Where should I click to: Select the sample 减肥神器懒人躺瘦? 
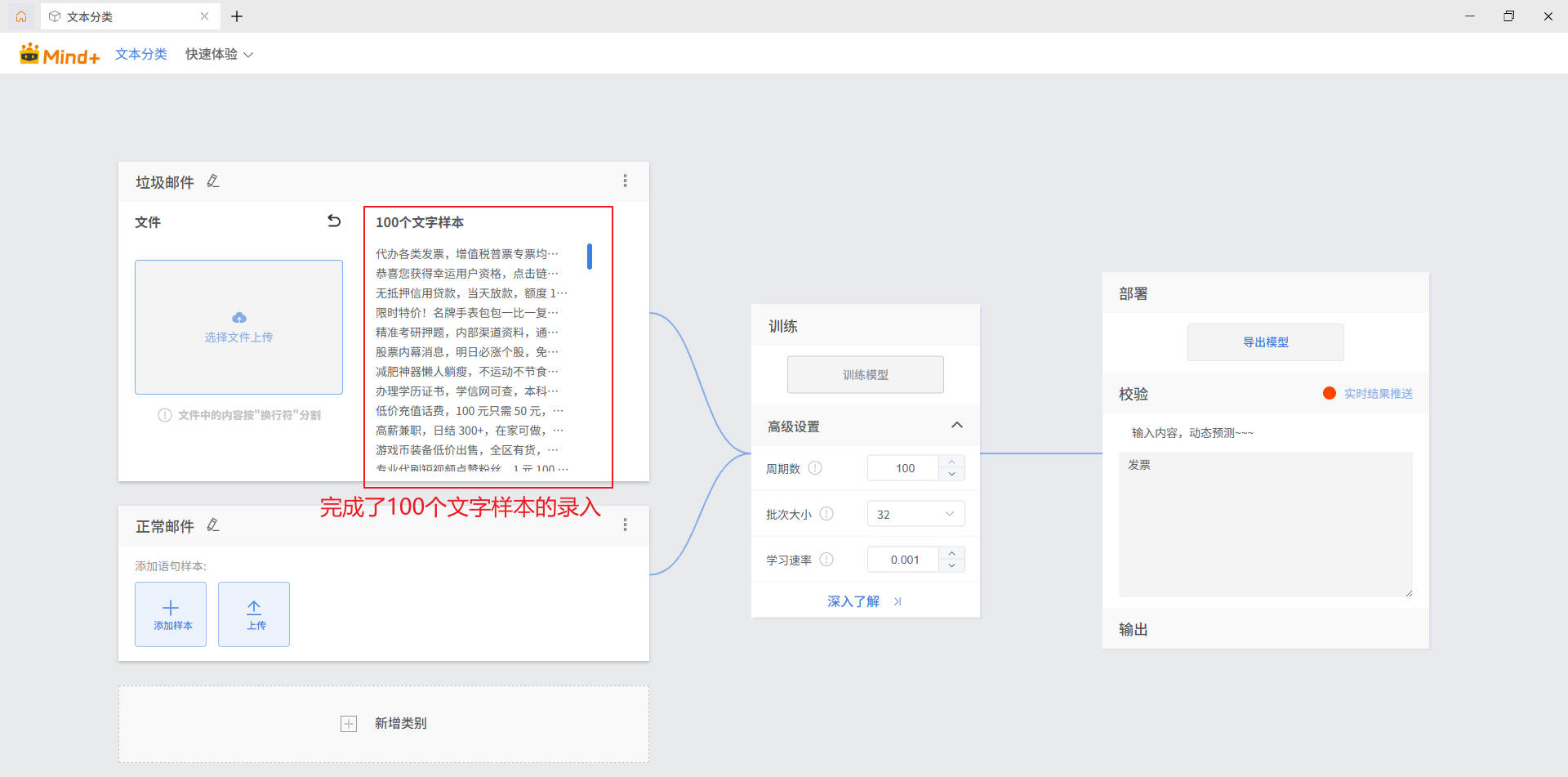click(x=467, y=372)
